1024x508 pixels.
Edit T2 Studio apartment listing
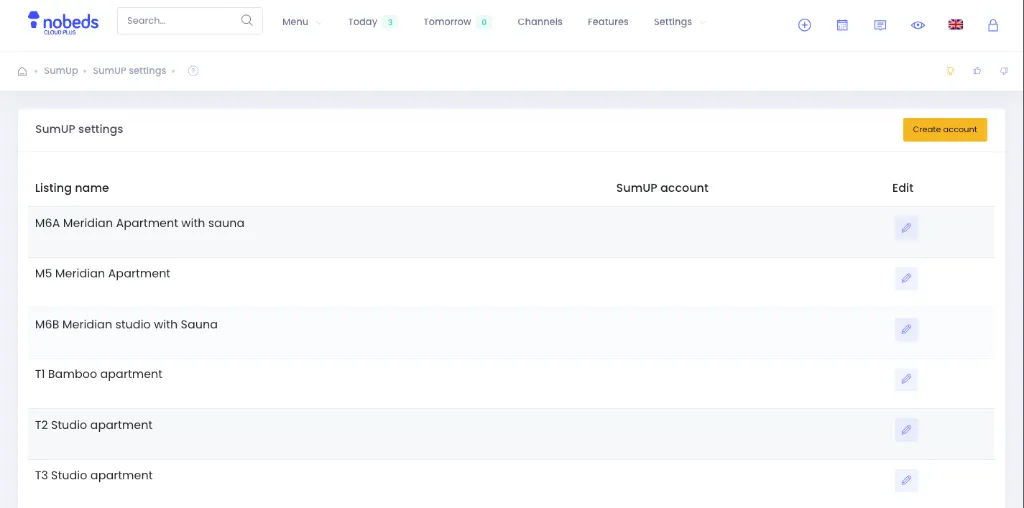tap(906, 430)
